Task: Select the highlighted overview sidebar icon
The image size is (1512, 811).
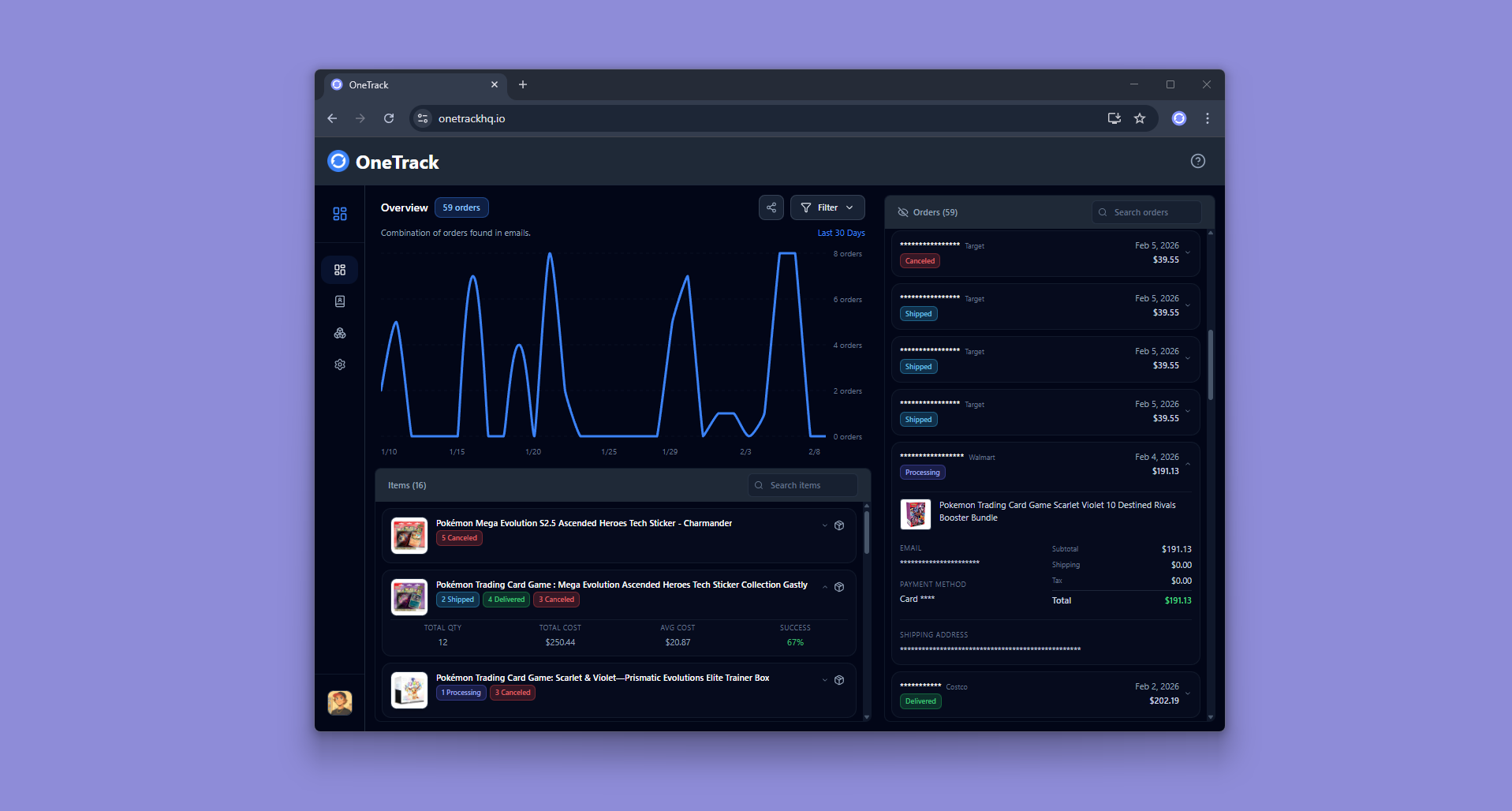Action: 340,270
